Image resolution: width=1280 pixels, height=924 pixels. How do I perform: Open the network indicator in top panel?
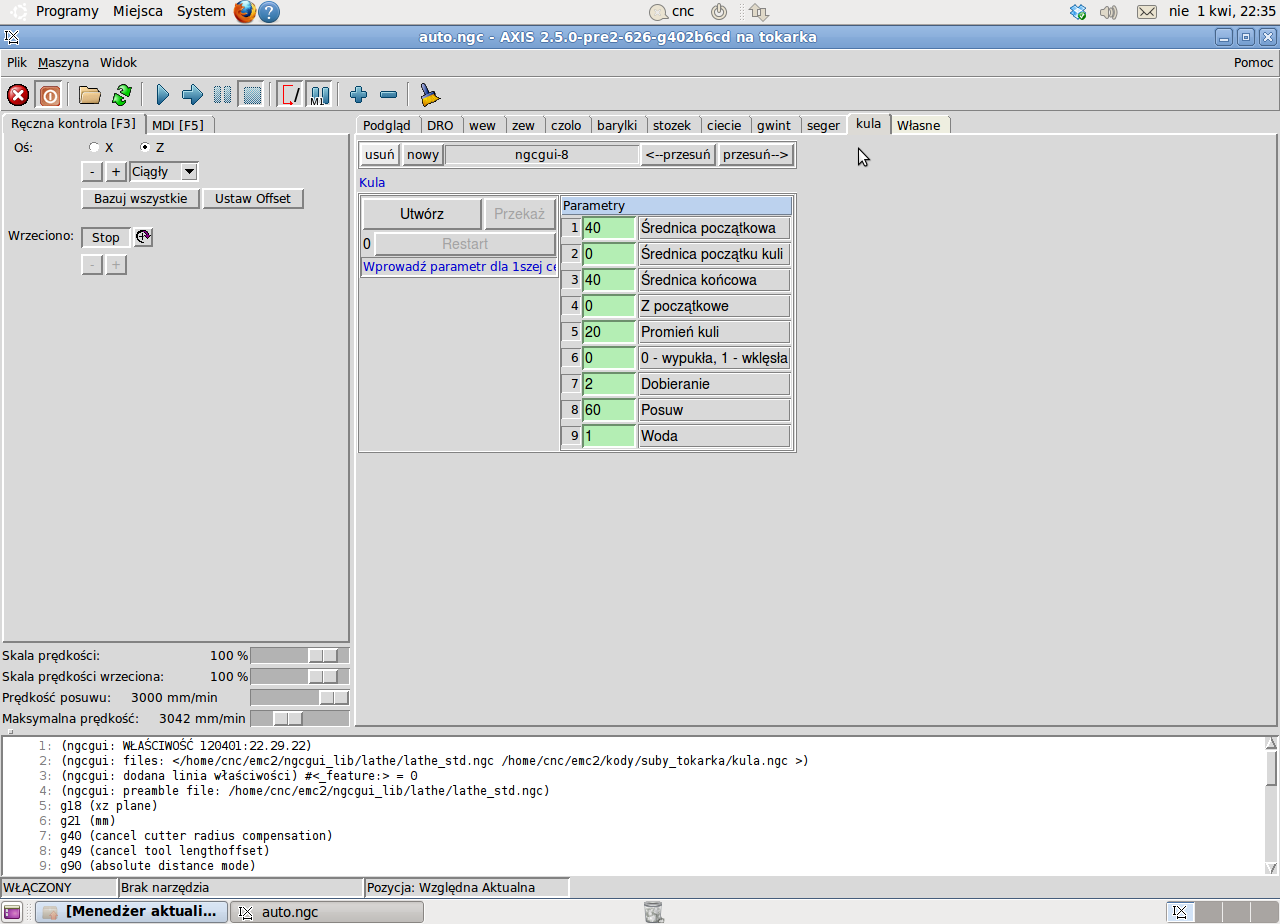tap(758, 12)
